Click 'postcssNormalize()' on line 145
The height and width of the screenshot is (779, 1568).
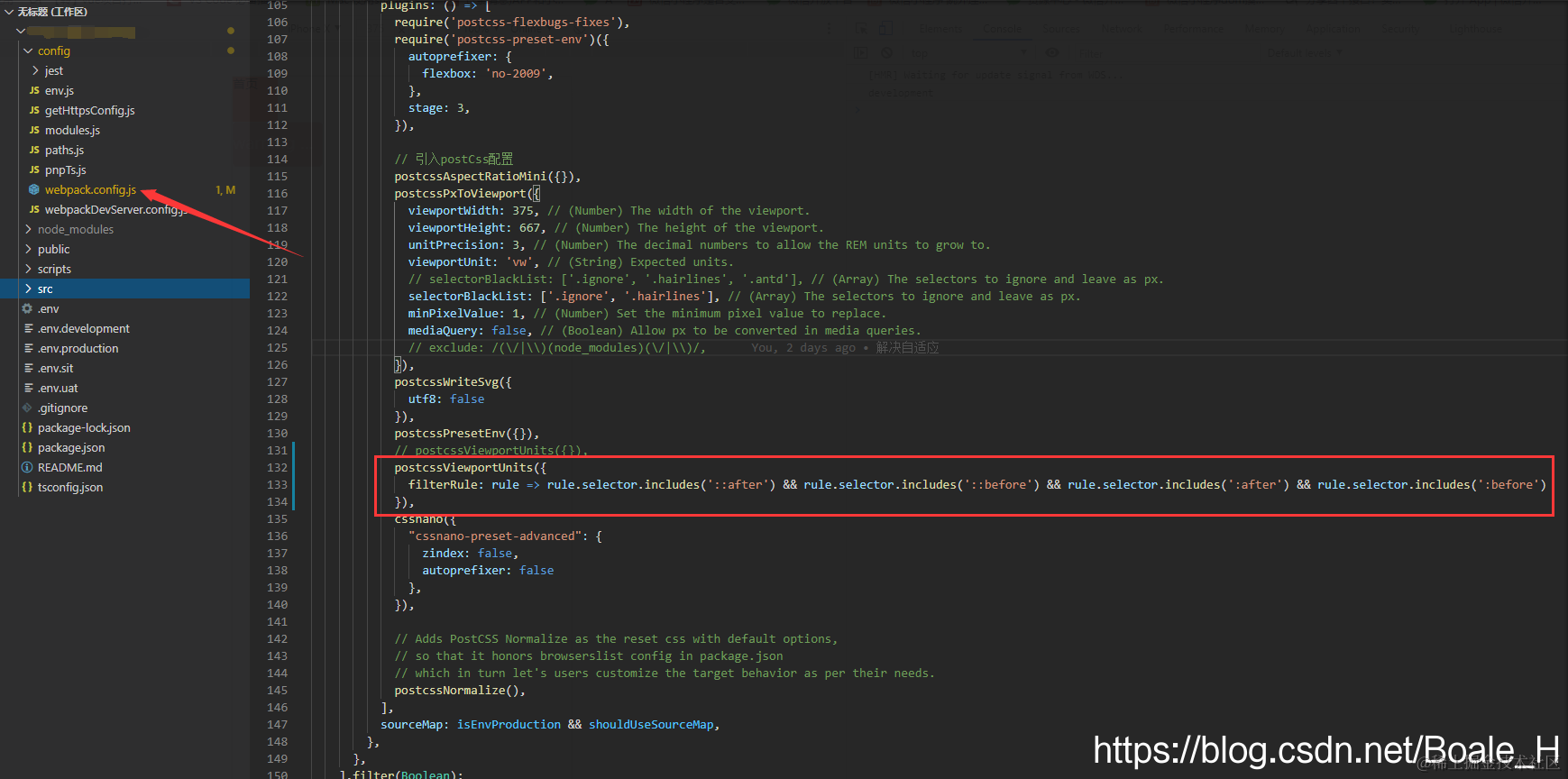[456, 691]
